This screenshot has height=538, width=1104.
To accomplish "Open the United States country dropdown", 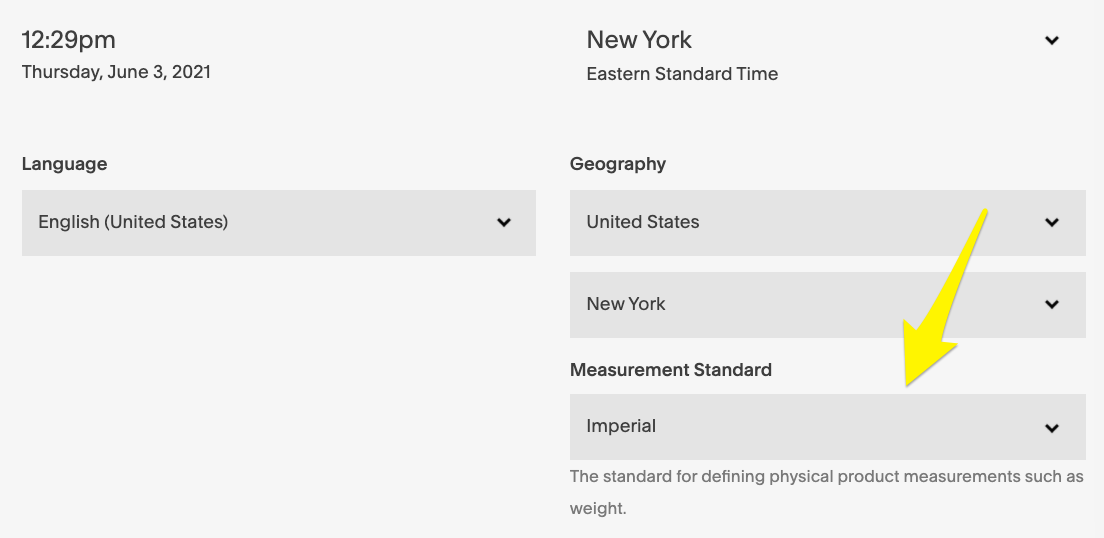I will [827, 223].
